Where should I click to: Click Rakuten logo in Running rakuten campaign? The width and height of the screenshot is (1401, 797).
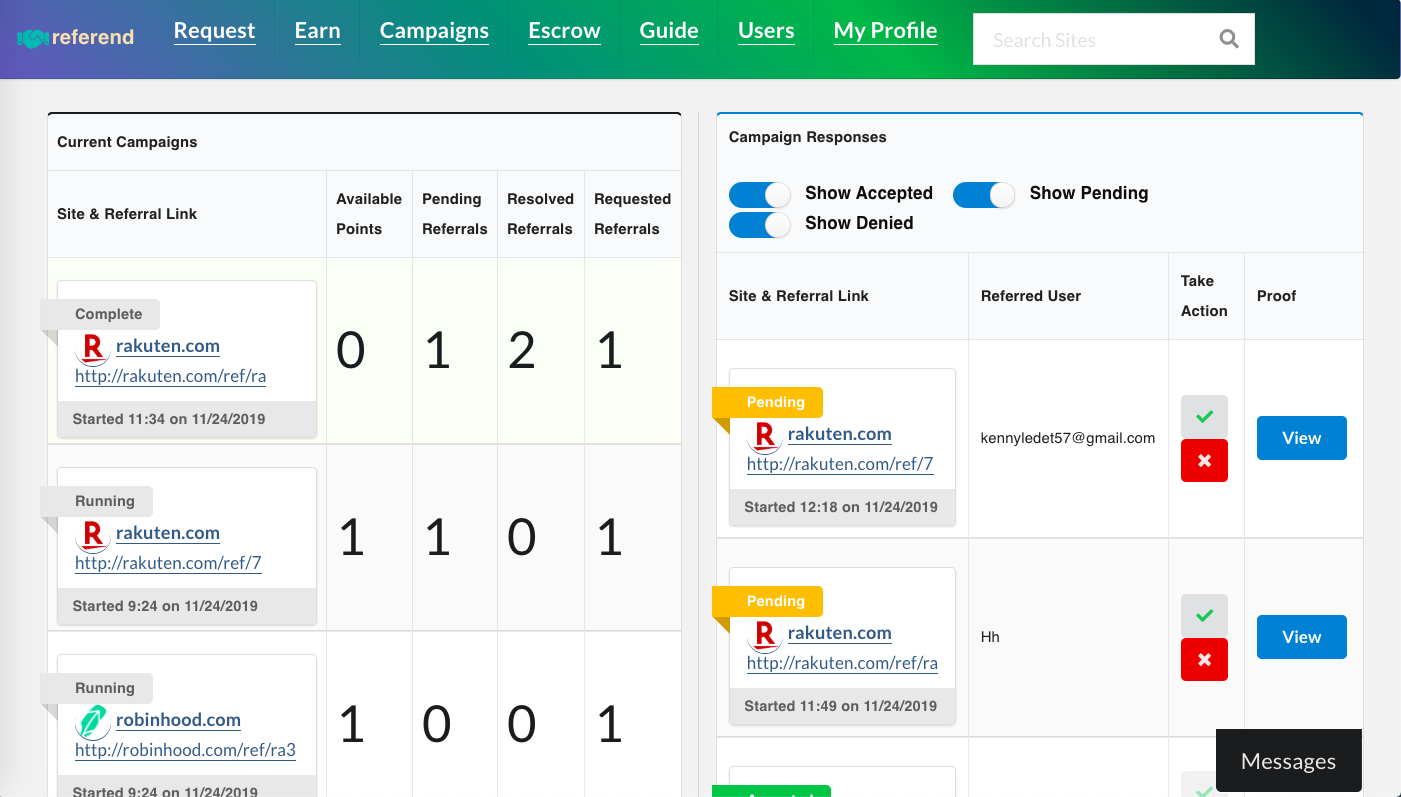point(93,535)
